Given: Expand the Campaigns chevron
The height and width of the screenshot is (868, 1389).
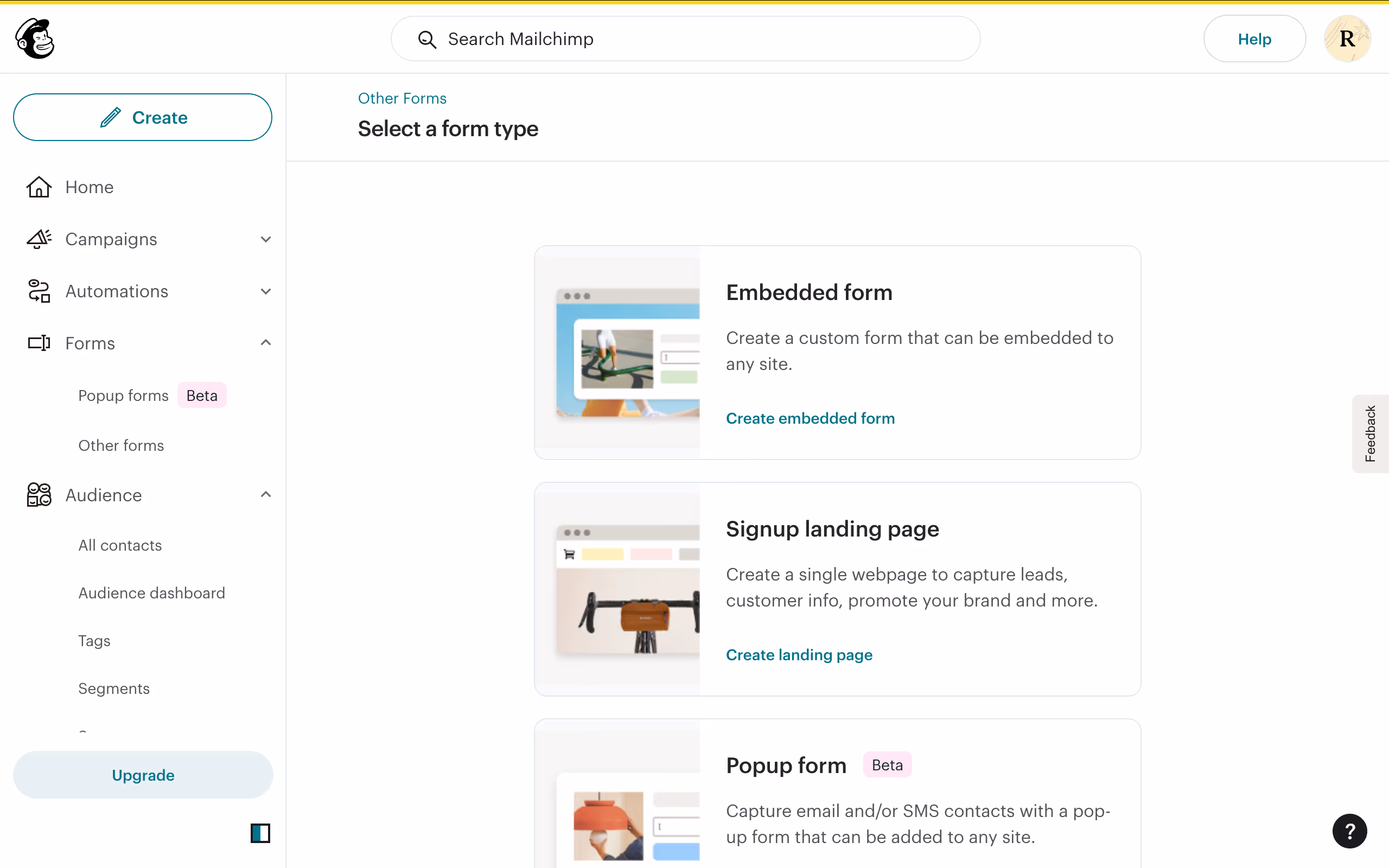Looking at the screenshot, I should coord(266,239).
